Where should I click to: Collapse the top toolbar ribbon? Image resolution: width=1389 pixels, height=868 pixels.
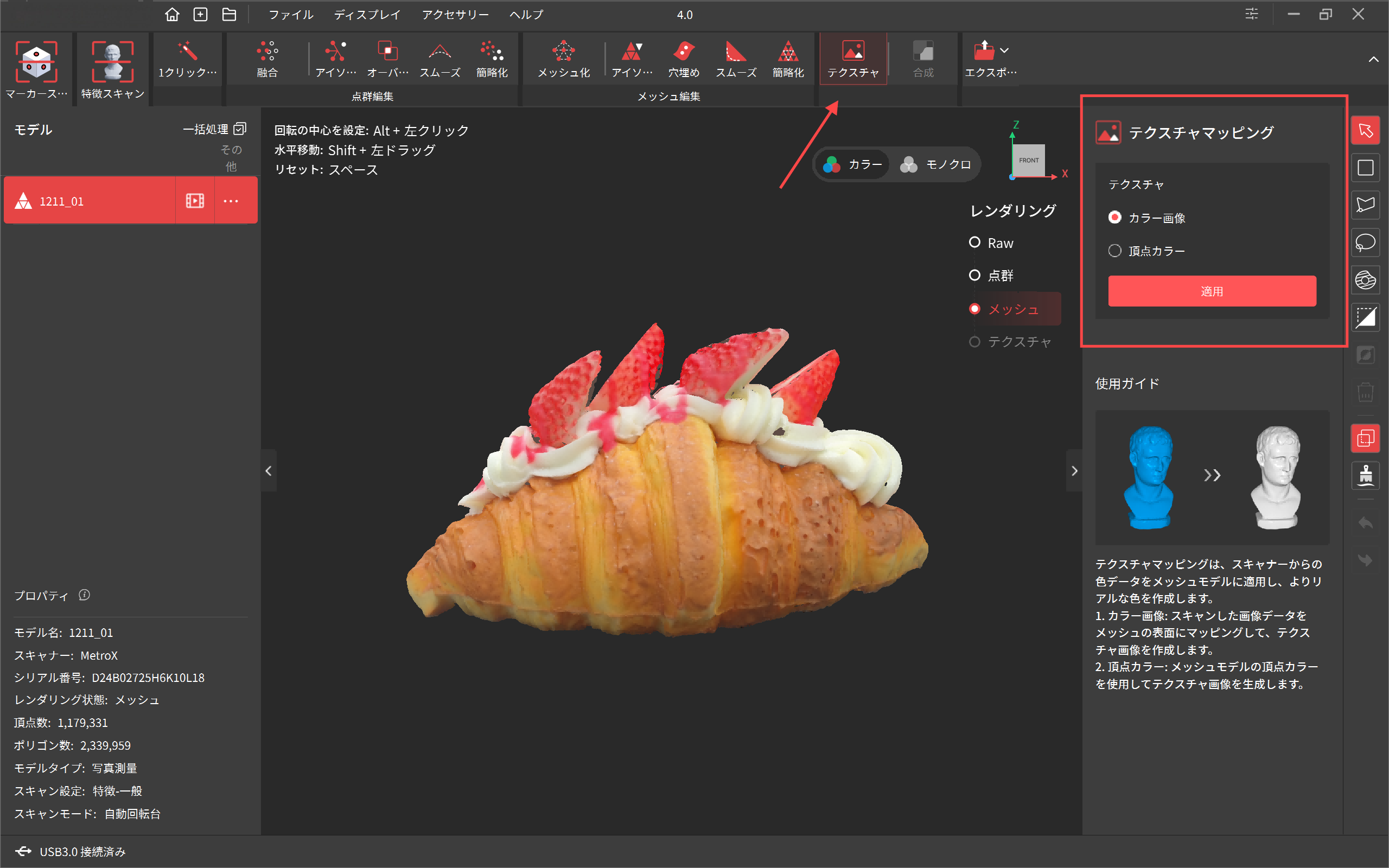(1373, 60)
